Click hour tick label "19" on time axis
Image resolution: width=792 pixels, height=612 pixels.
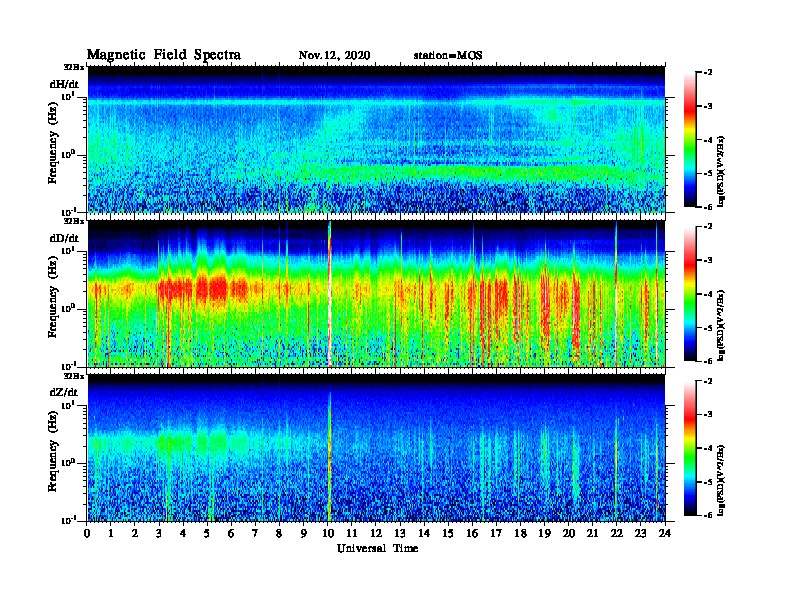click(544, 533)
